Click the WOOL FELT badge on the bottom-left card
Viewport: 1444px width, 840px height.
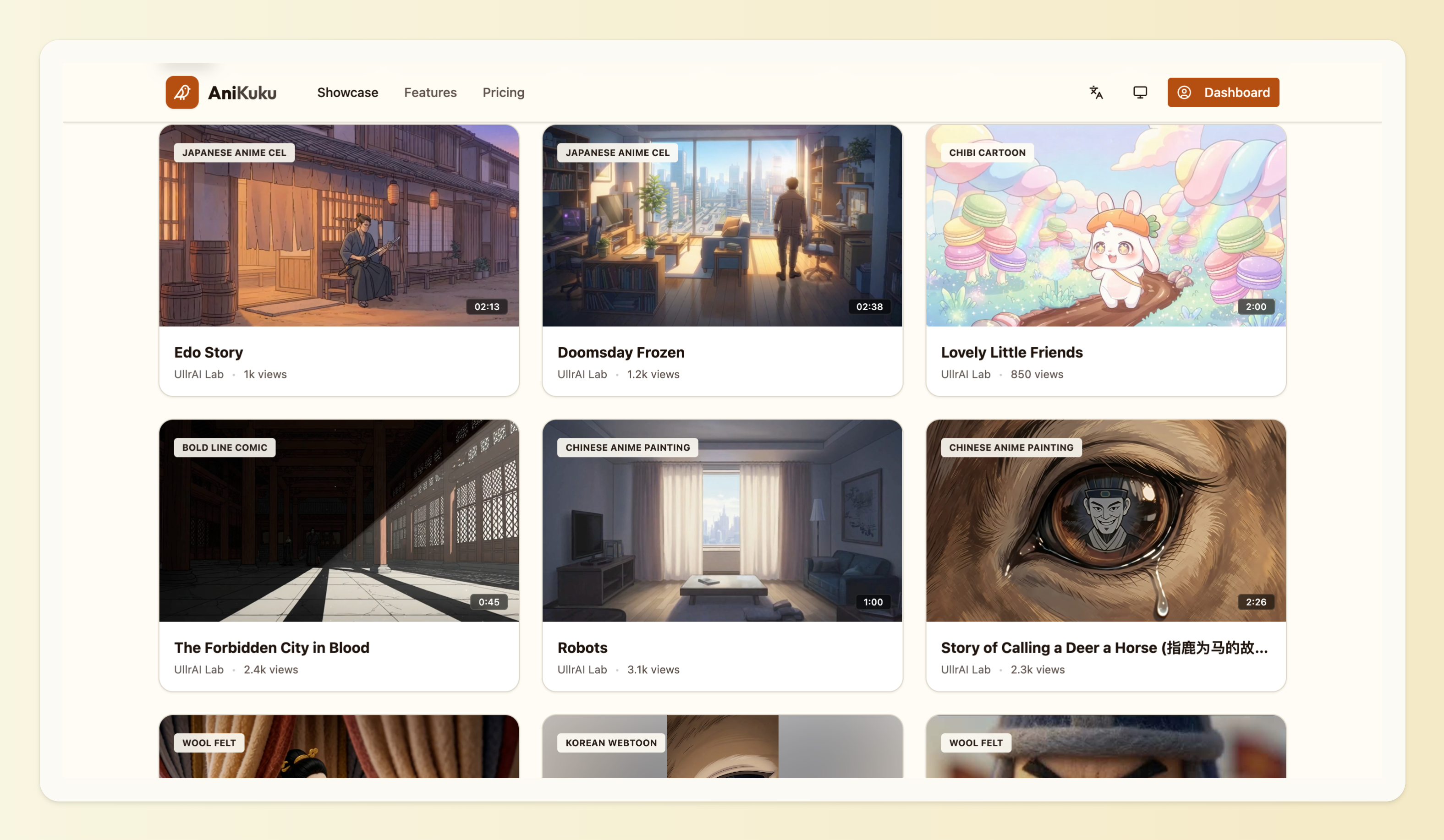click(x=209, y=742)
